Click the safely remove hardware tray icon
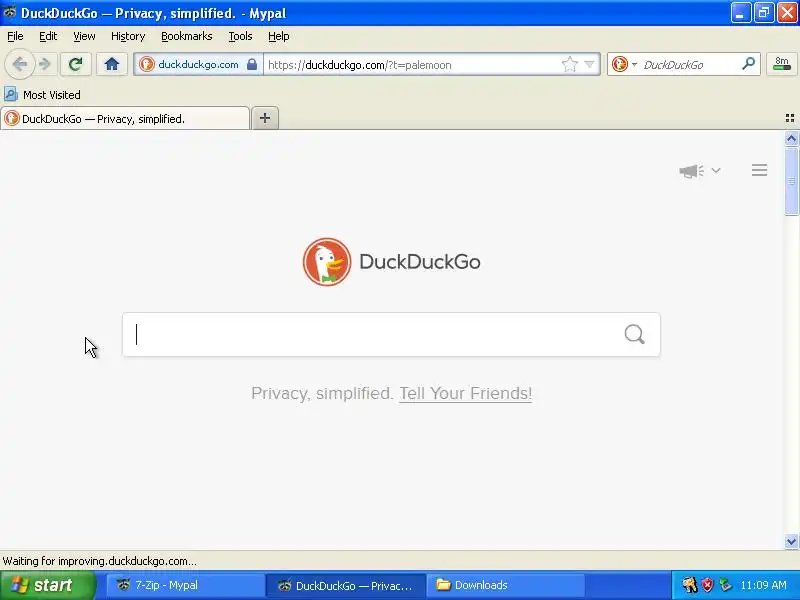Image resolution: width=800 pixels, height=600 pixels. (x=725, y=585)
